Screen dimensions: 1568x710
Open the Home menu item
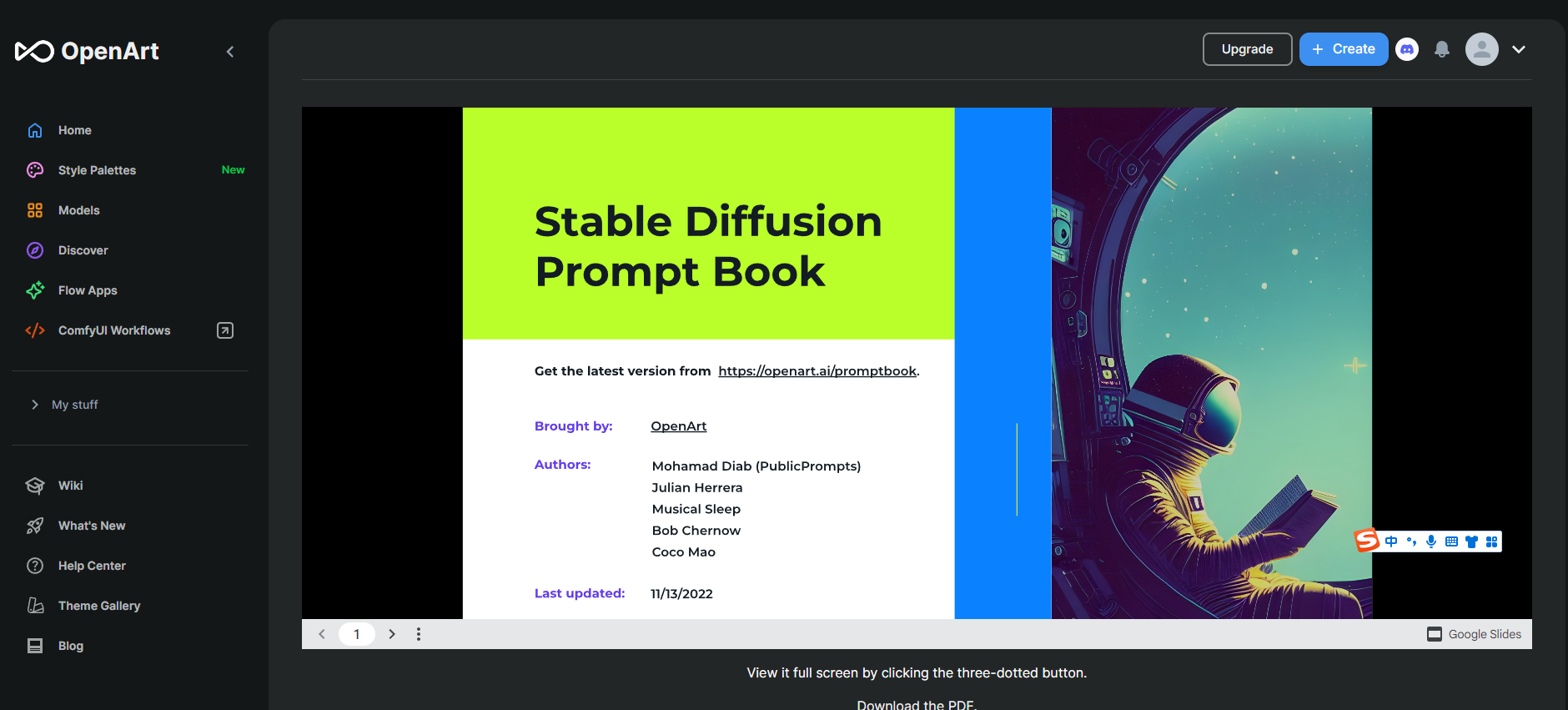click(x=75, y=130)
